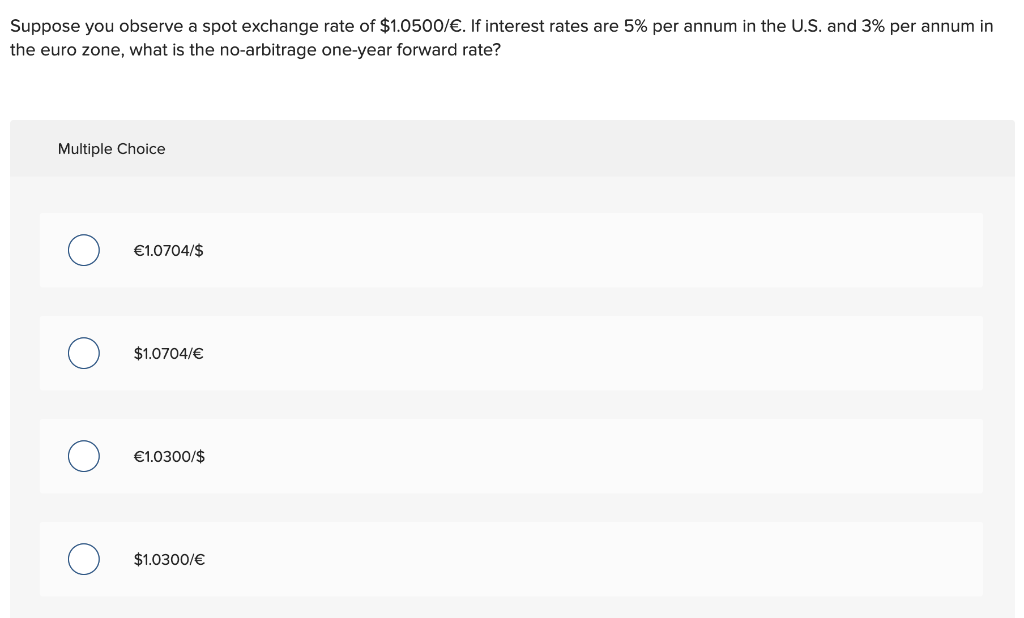Choose the third answer option row
This screenshot has width=1024, height=618.
point(511,456)
